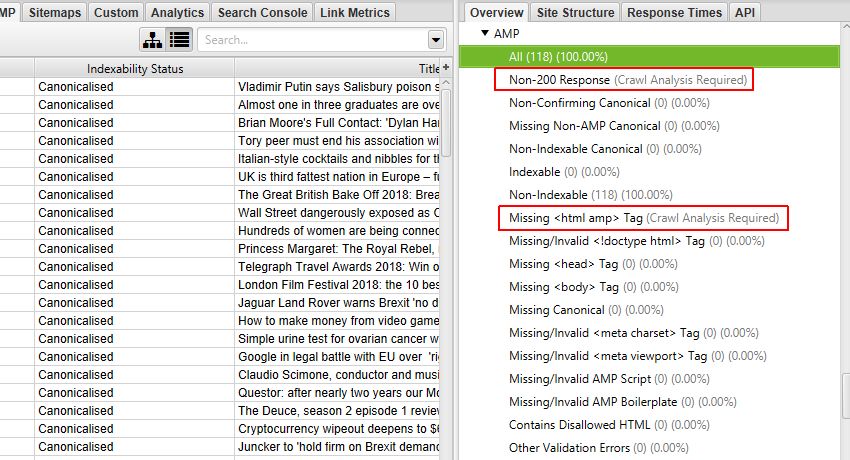850x460 pixels.
Task: Click the Indexability Status column header
Action: (x=135, y=69)
